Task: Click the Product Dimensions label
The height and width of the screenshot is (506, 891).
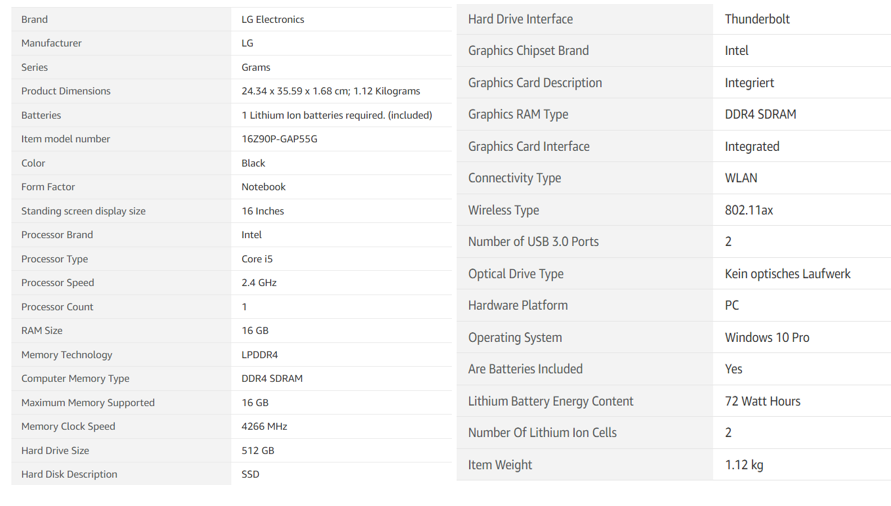Action: coord(66,91)
